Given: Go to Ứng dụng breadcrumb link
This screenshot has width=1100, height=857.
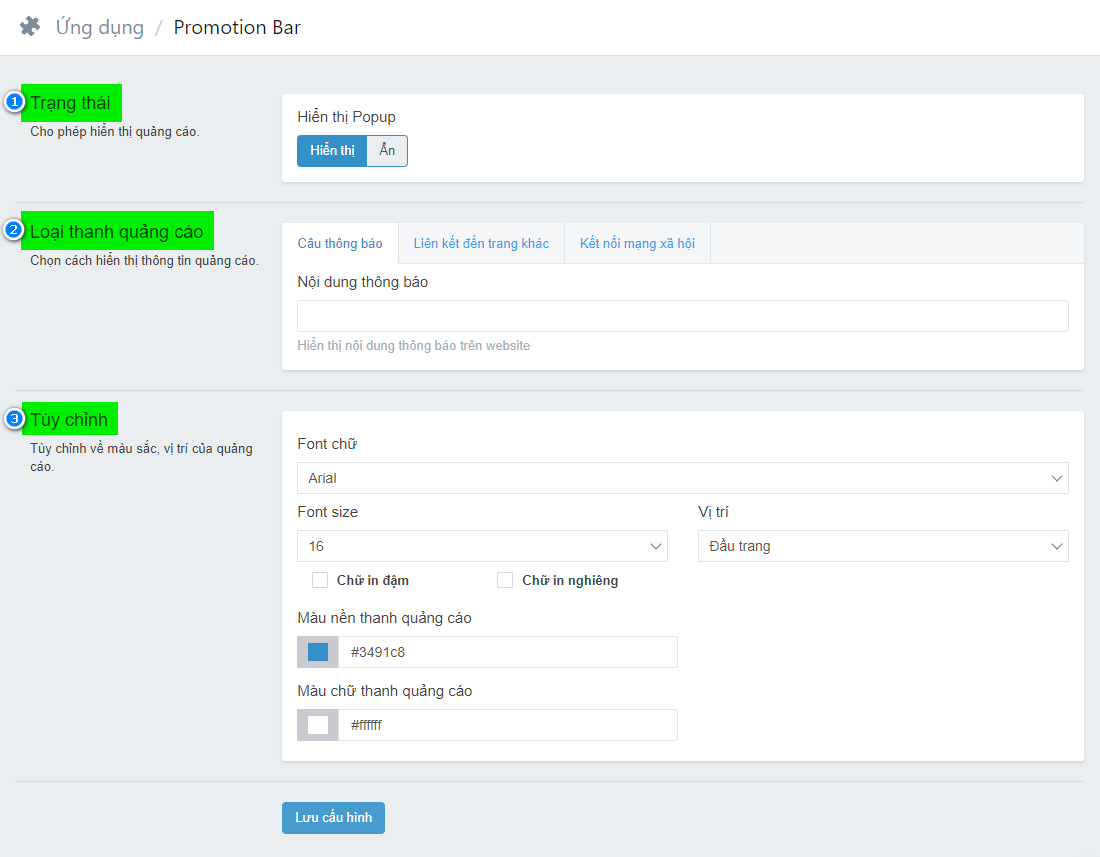Looking at the screenshot, I should point(100,27).
